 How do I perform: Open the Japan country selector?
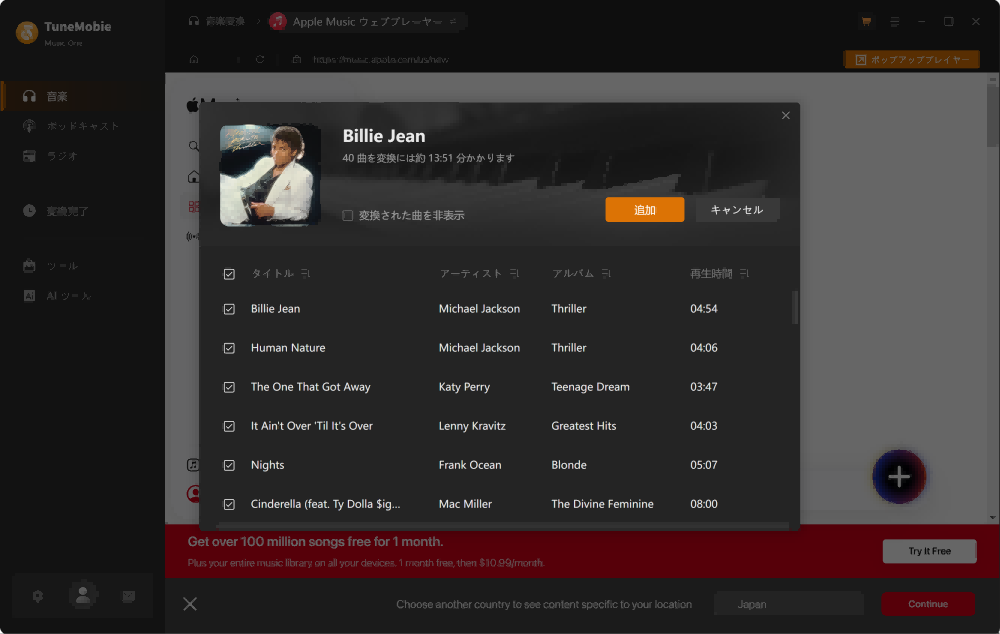click(x=789, y=604)
